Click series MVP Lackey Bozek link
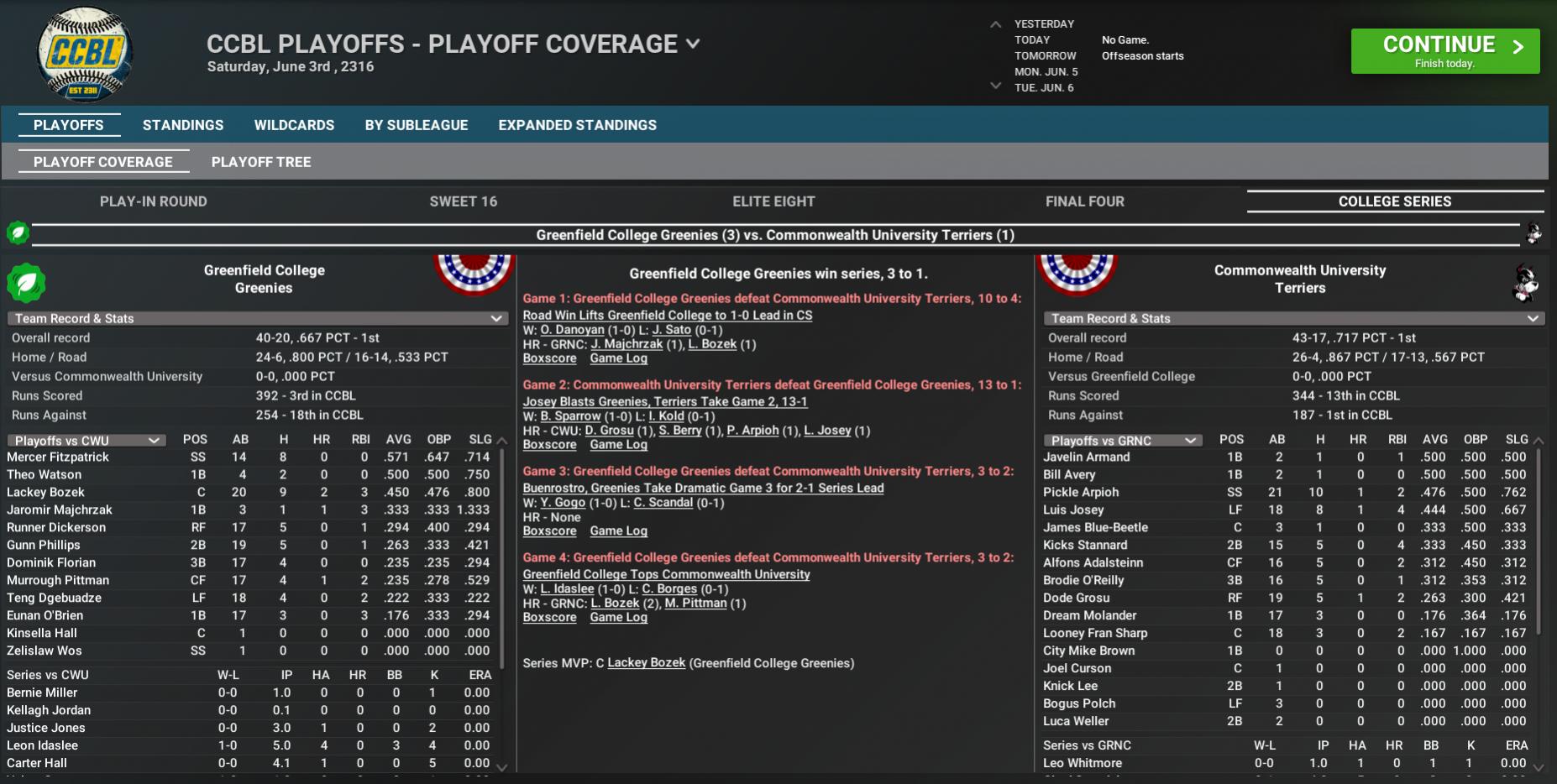 (x=646, y=663)
